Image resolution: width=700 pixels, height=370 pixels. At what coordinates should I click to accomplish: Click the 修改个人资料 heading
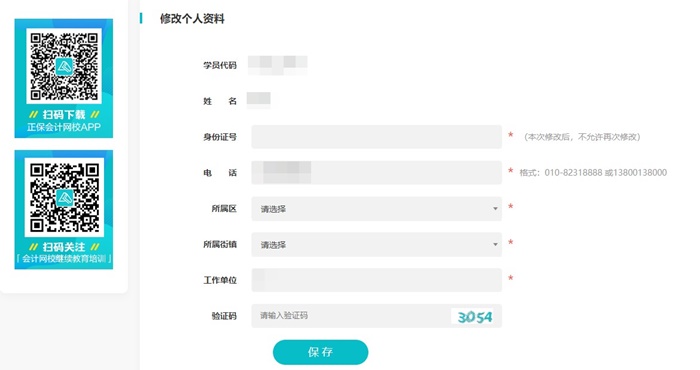(192, 19)
